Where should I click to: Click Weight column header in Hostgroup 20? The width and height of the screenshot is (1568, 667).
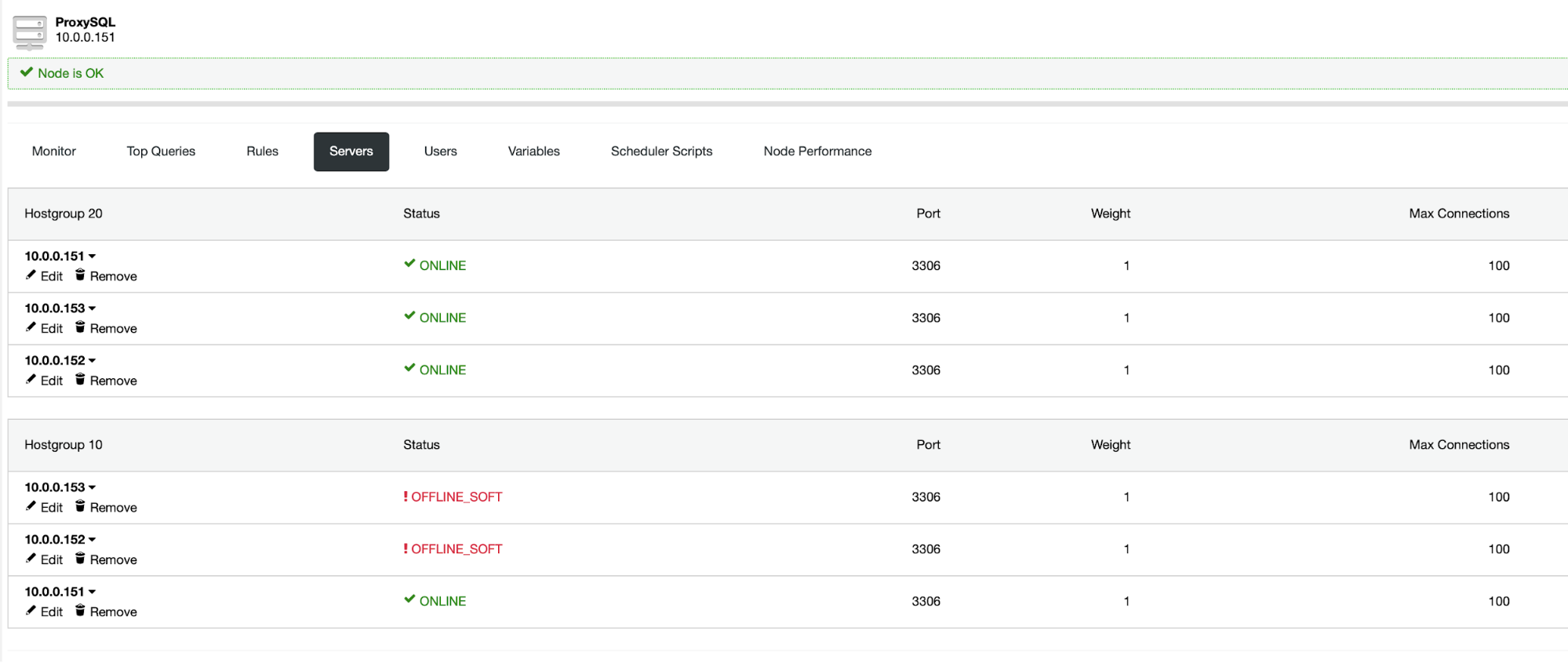(x=1110, y=213)
